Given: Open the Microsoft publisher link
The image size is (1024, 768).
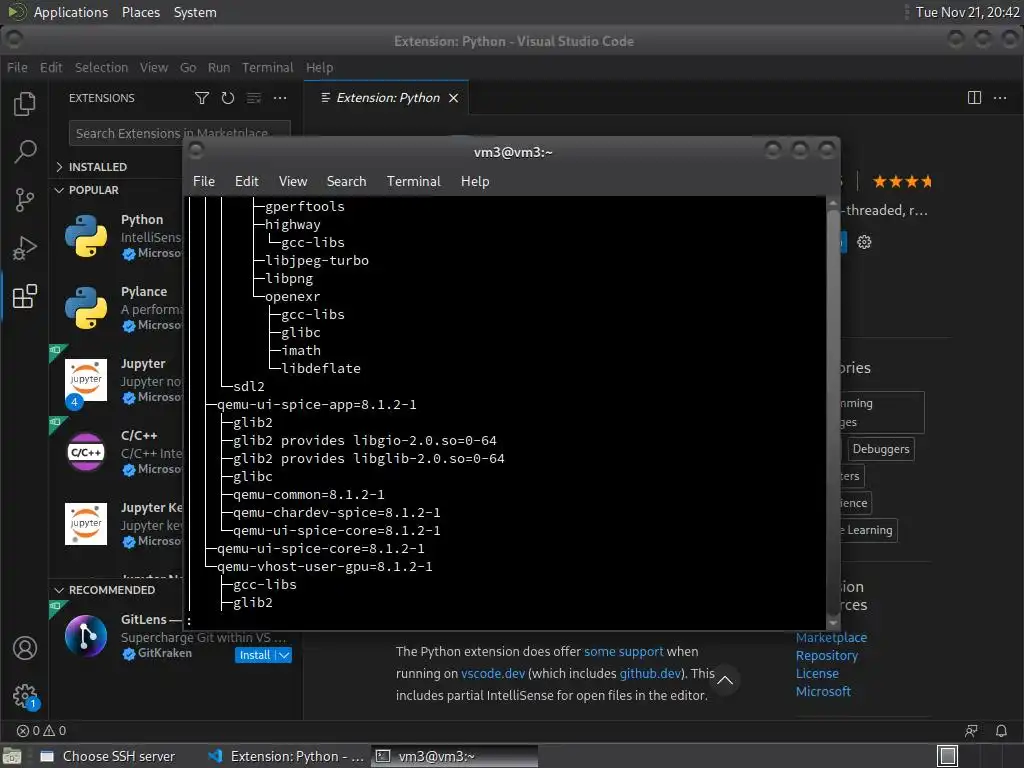Looking at the screenshot, I should [x=823, y=692].
